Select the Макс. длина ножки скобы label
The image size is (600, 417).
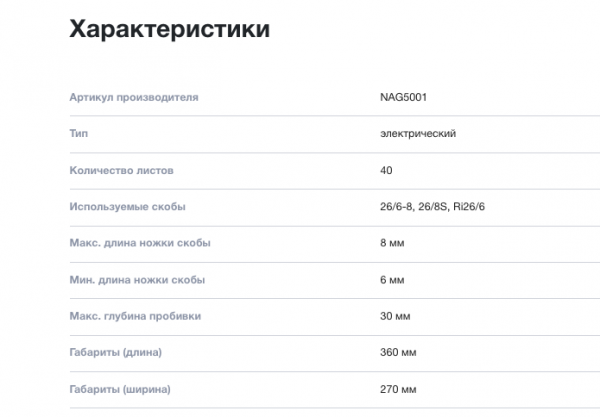pyautogui.click(x=140, y=243)
